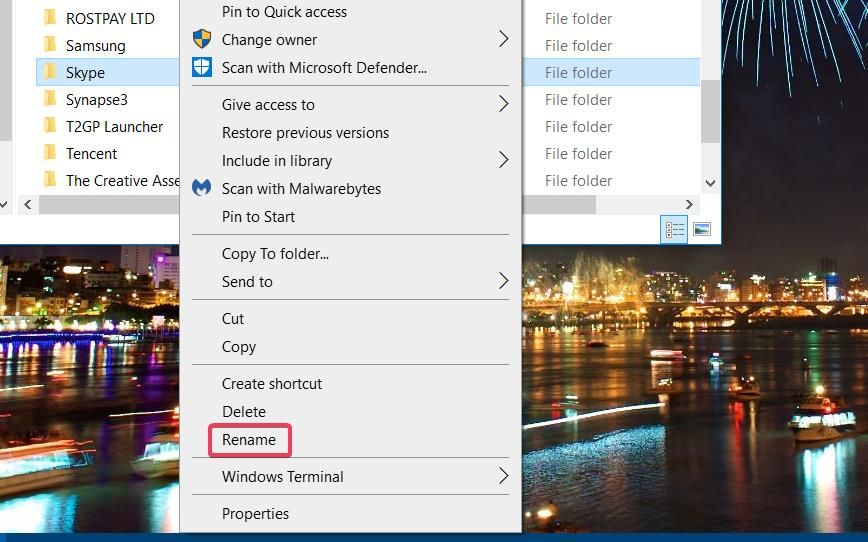Expand the Give access to submenu arrow

[503, 104]
